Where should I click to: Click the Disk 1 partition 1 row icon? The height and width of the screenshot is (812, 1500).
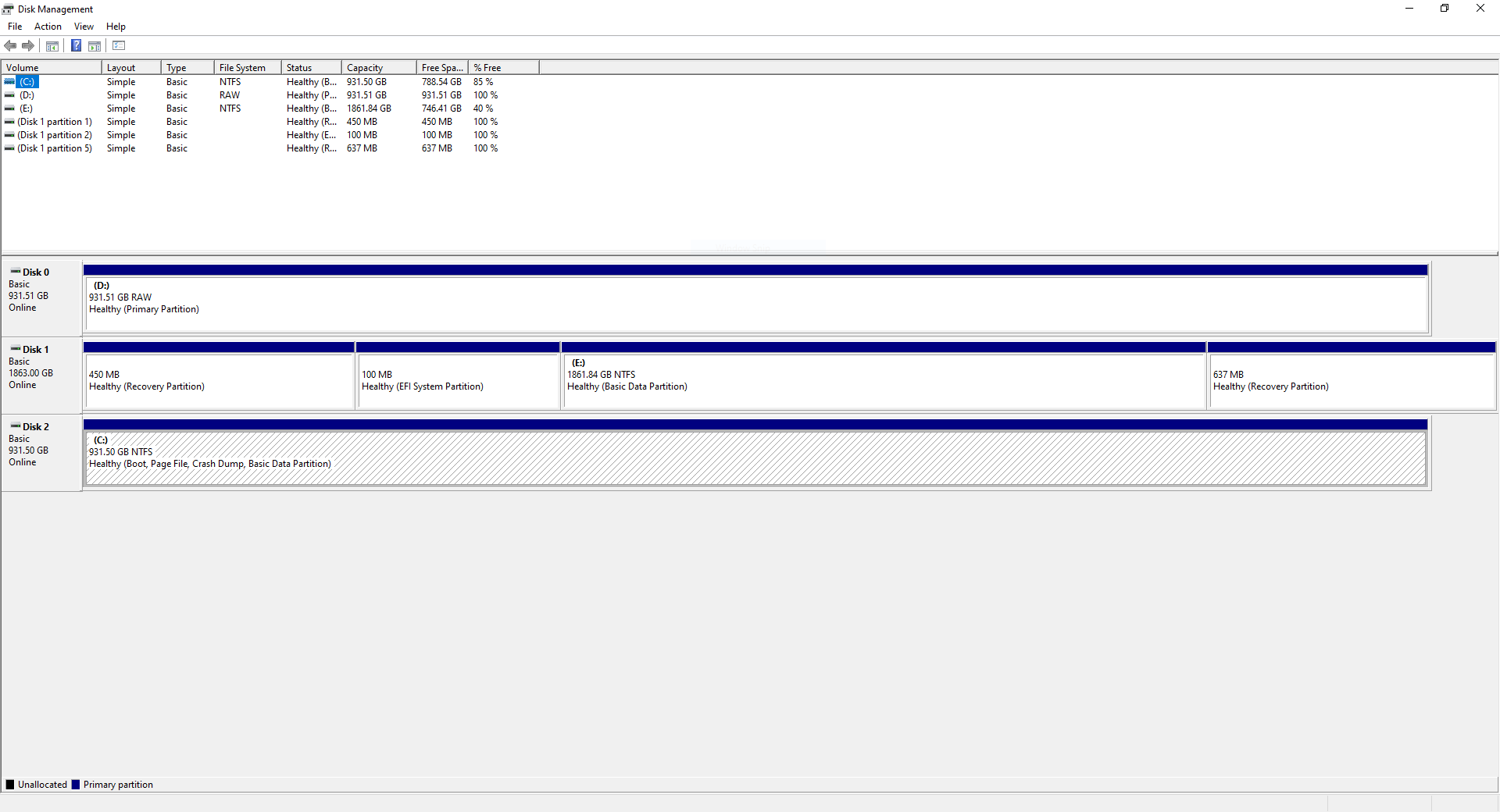[9, 122]
